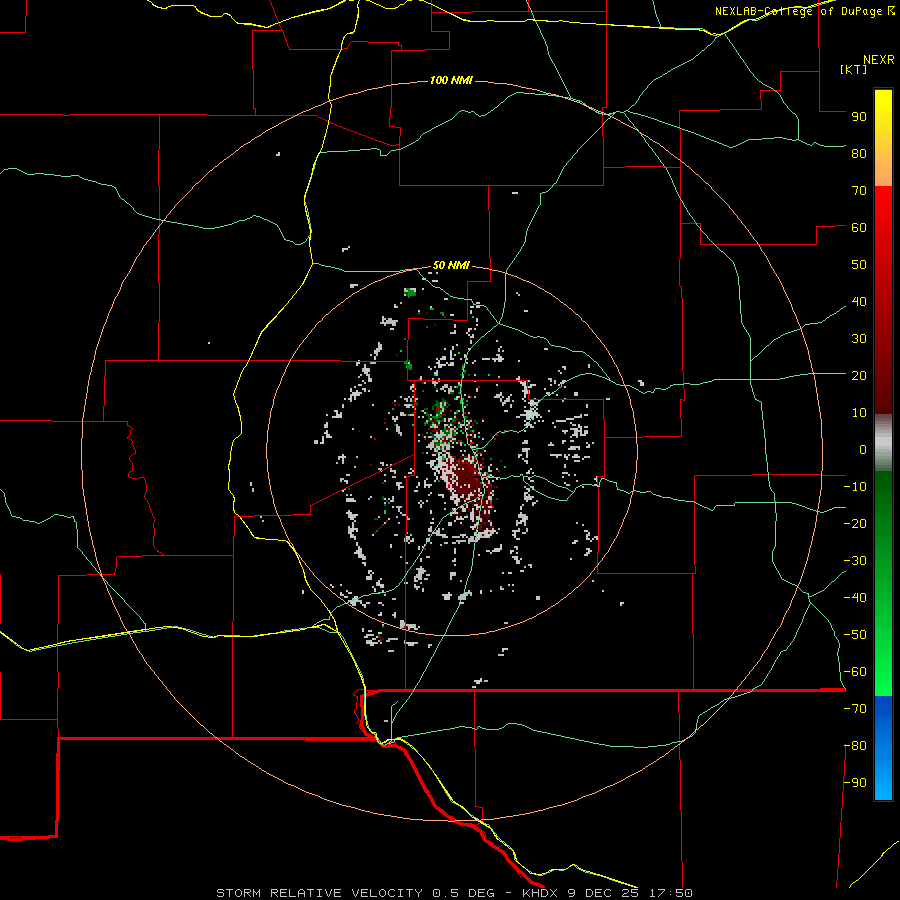Click the green patch below 50 NMI label
The height and width of the screenshot is (900, 900).
click(410, 292)
